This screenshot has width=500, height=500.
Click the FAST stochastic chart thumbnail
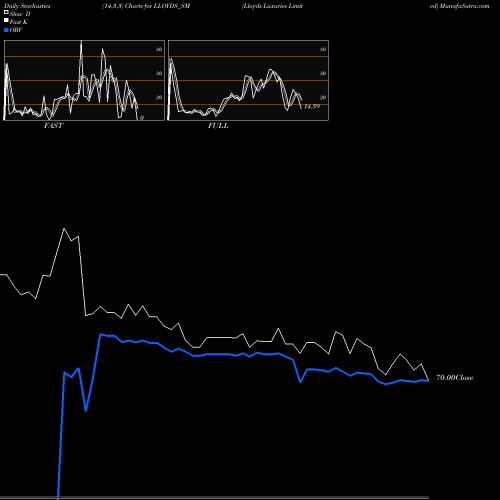[x=84, y=80]
